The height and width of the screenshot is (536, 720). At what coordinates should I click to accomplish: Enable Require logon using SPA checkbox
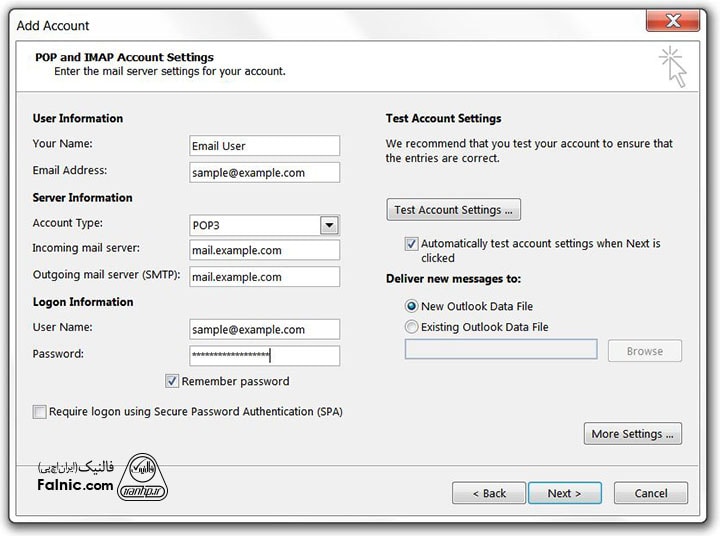(x=40, y=411)
